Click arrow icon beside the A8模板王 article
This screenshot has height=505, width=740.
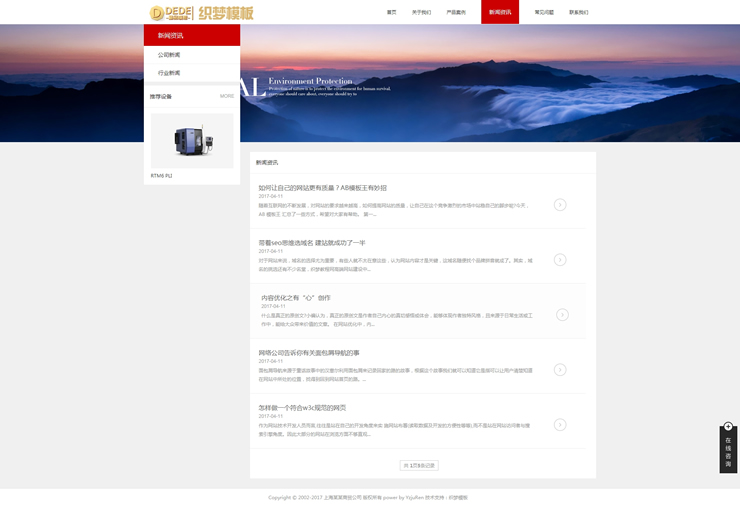click(x=560, y=204)
